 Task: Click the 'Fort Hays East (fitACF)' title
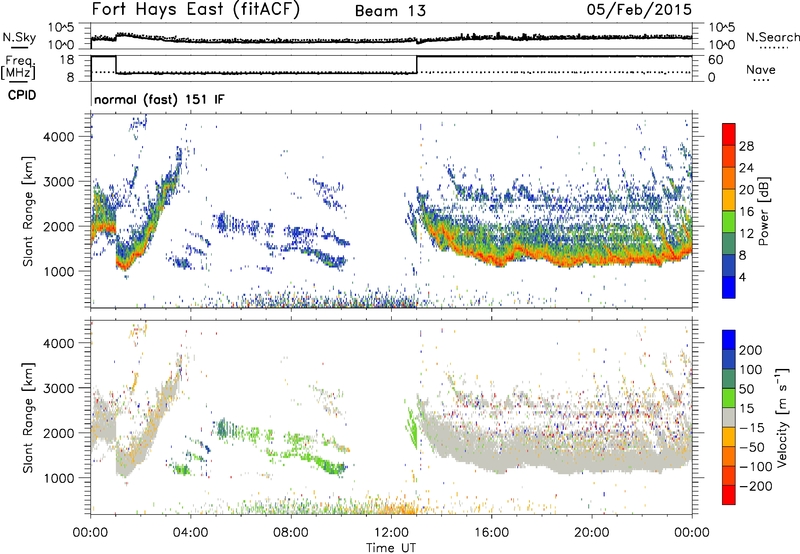pos(196,10)
